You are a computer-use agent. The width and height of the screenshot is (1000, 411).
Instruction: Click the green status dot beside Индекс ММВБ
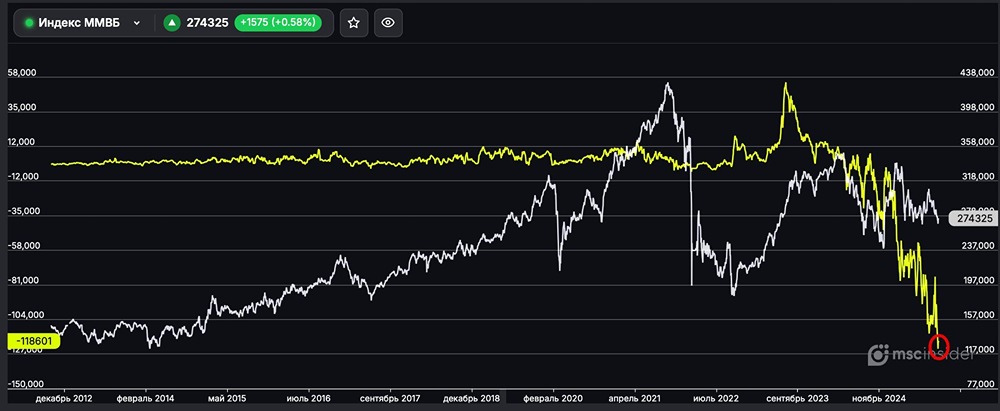point(29,23)
